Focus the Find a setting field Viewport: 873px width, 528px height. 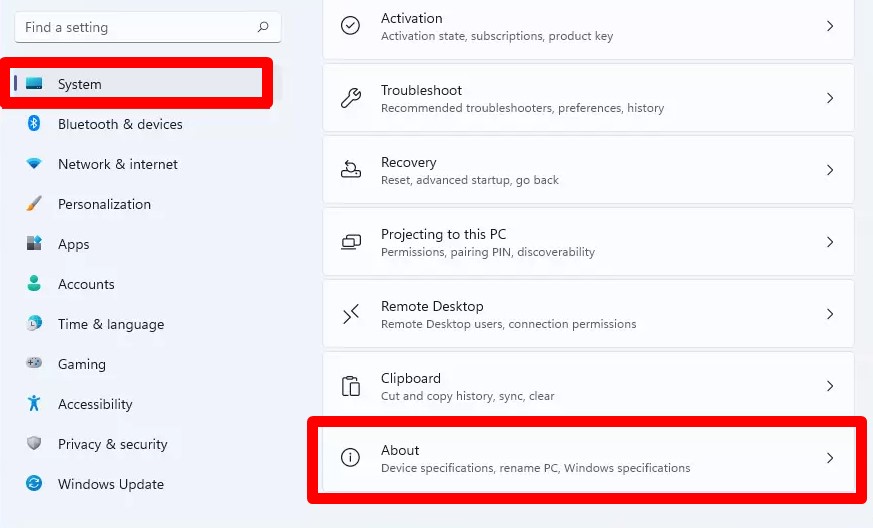coord(148,27)
